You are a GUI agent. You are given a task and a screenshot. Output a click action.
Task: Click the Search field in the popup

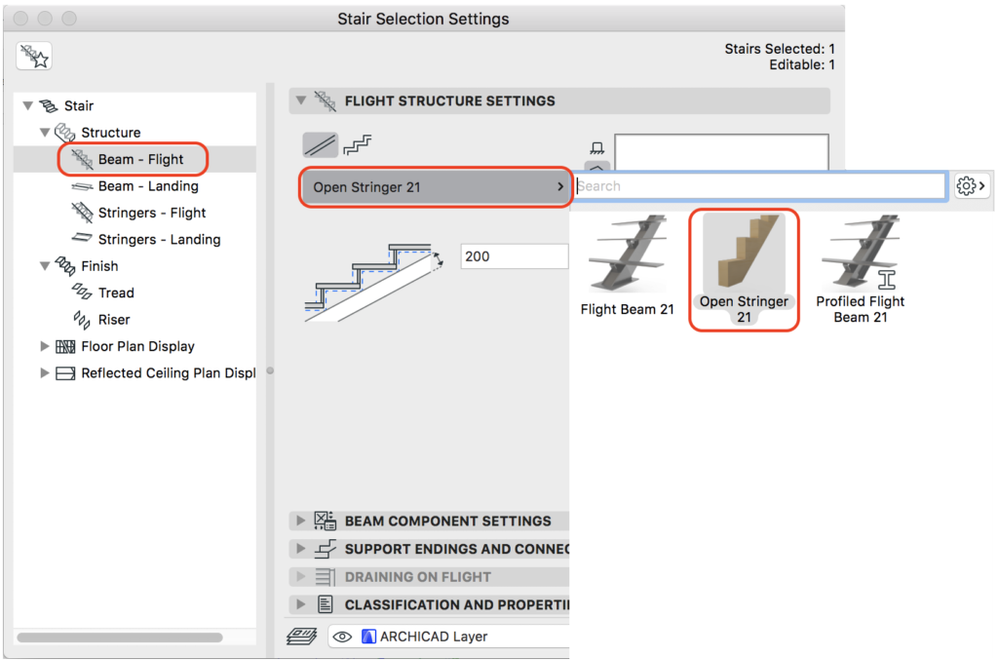tap(760, 186)
